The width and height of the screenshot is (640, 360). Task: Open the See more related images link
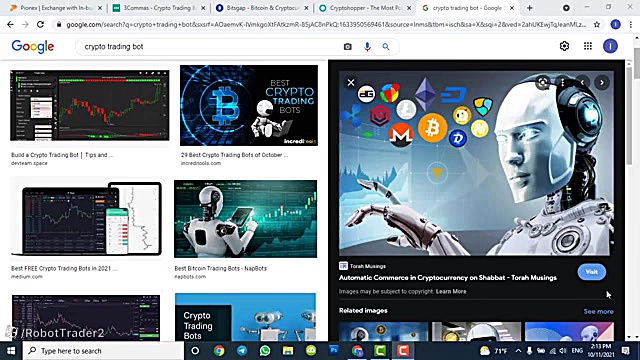(x=598, y=311)
